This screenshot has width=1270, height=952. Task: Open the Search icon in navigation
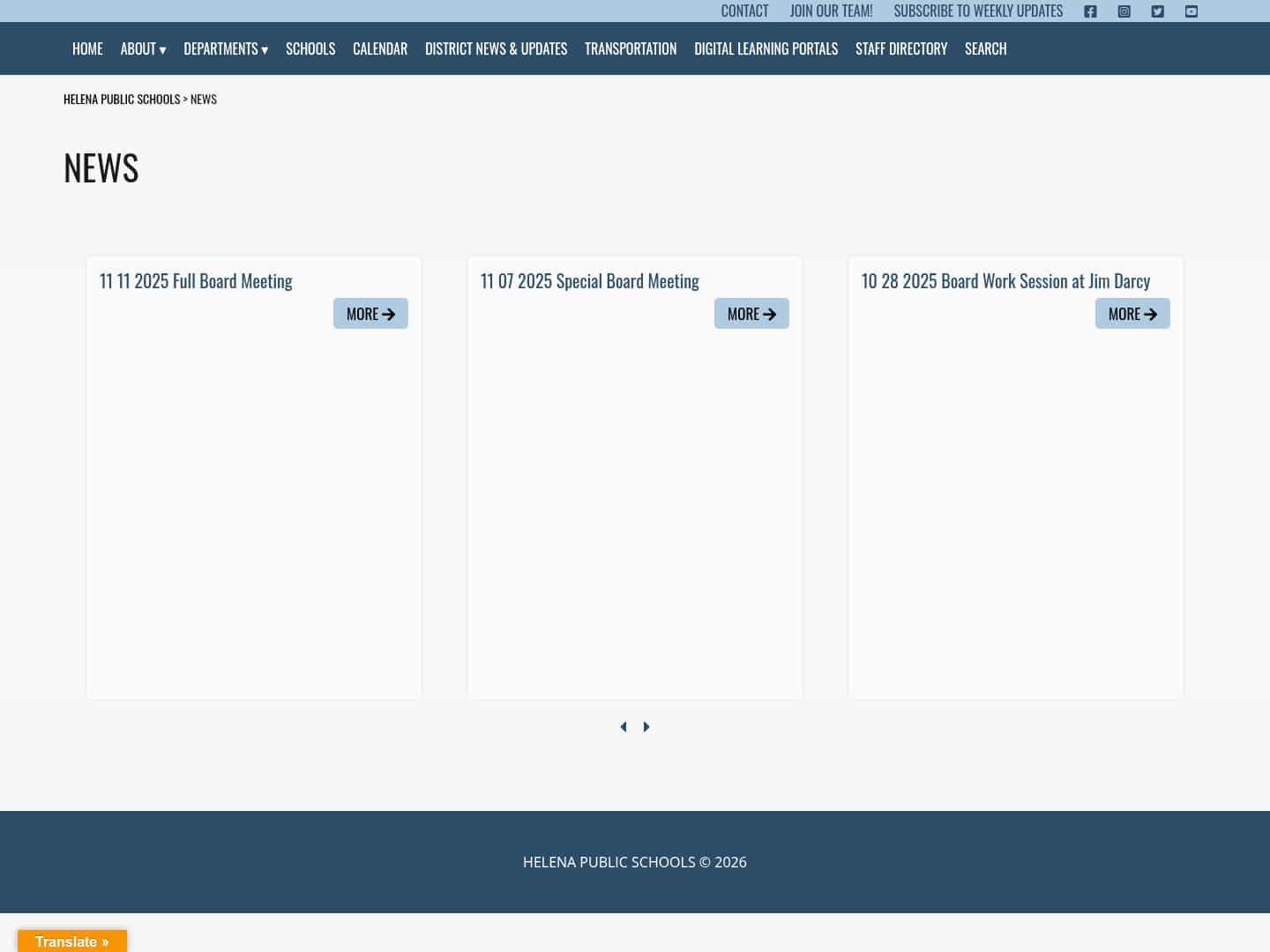(985, 48)
